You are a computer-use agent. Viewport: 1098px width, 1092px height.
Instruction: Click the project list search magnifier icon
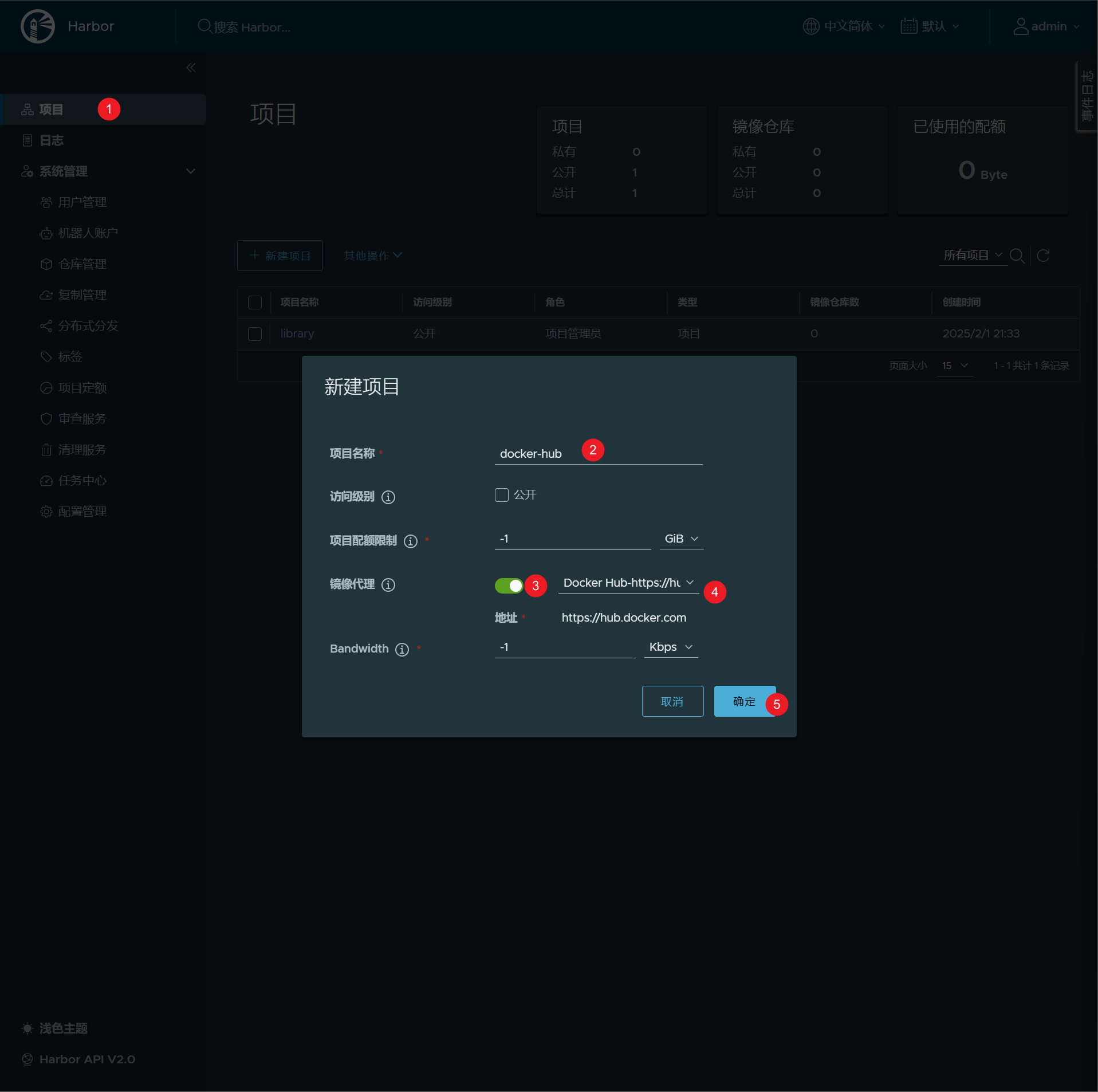[x=1017, y=256]
